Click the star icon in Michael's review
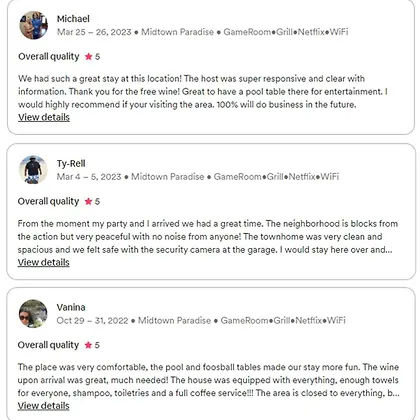The height and width of the screenshot is (420, 420). [88, 57]
